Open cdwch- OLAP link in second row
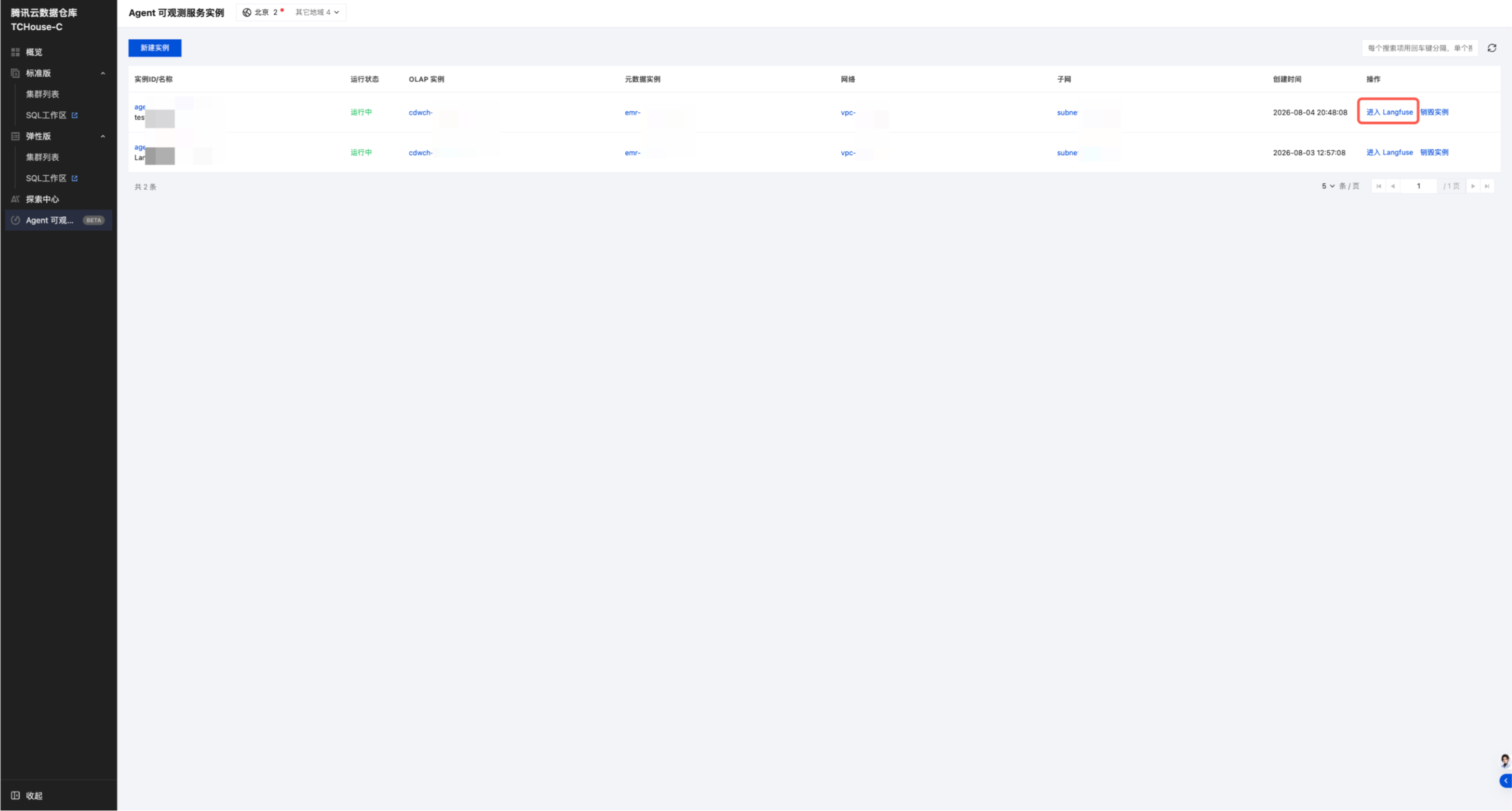Screen dimensions: 1512x811 tap(420, 152)
